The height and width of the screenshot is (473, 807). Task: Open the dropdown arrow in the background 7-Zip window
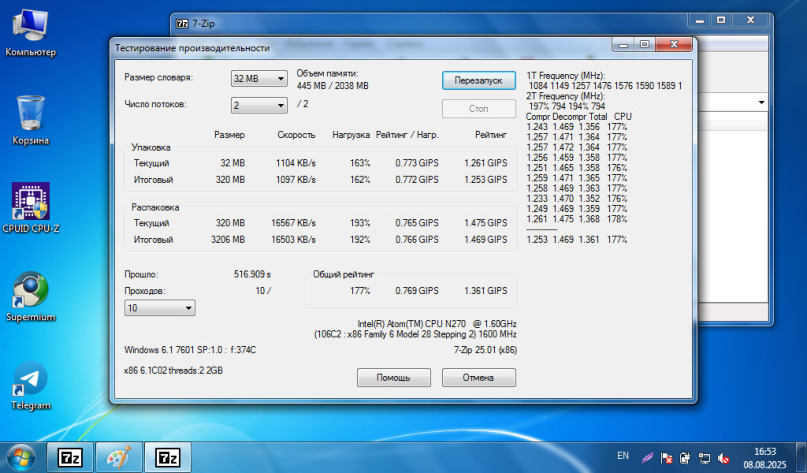click(761, 103)
